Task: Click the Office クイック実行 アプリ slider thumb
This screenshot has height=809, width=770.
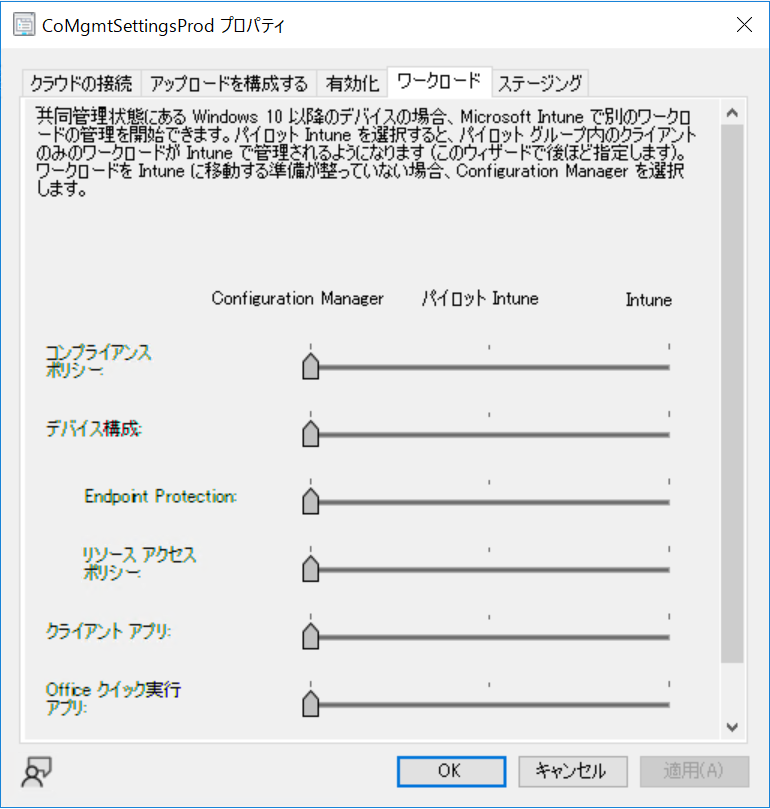Action: tap(311, 703)
